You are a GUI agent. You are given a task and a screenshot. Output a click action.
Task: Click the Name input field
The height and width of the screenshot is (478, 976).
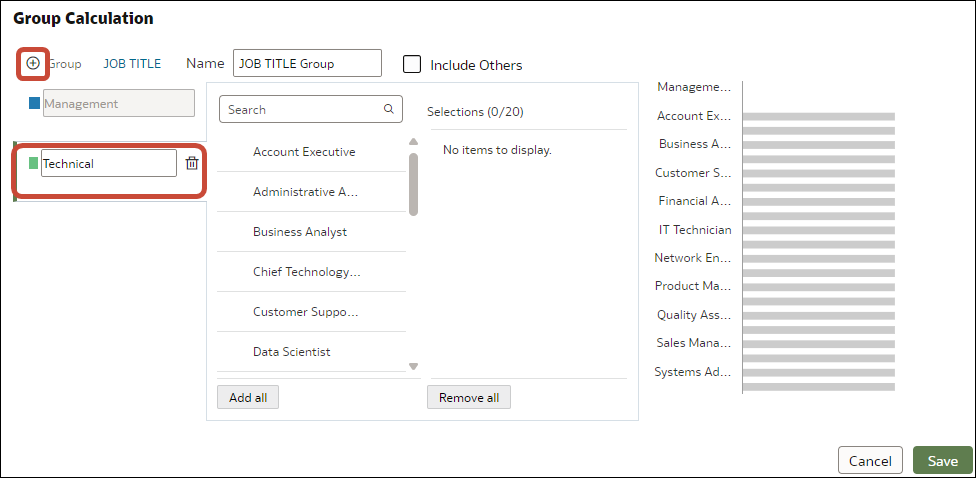[x=307, y=63]
